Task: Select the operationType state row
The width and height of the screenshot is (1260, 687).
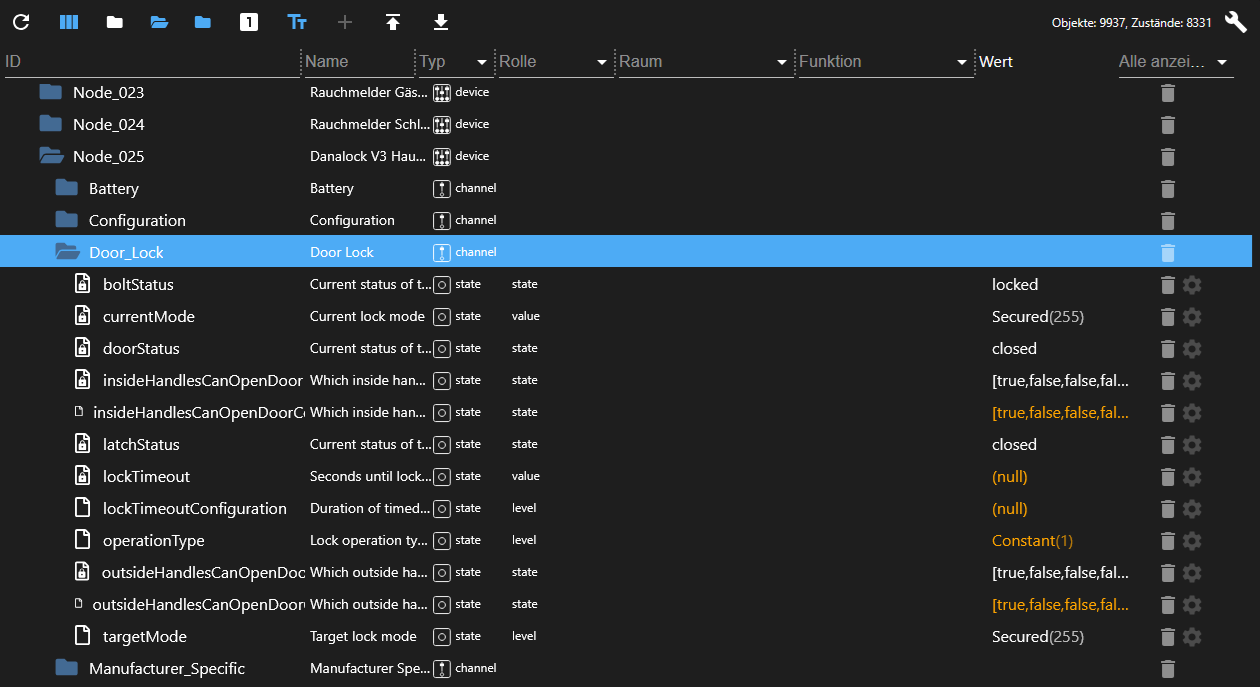Action: click(x=154, y=541)
